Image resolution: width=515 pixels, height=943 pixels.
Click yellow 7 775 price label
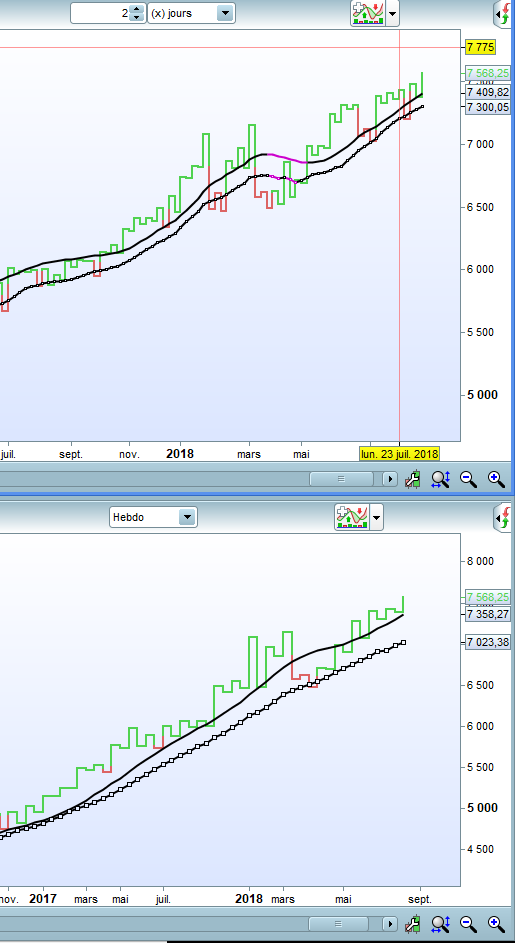(480, 47)
